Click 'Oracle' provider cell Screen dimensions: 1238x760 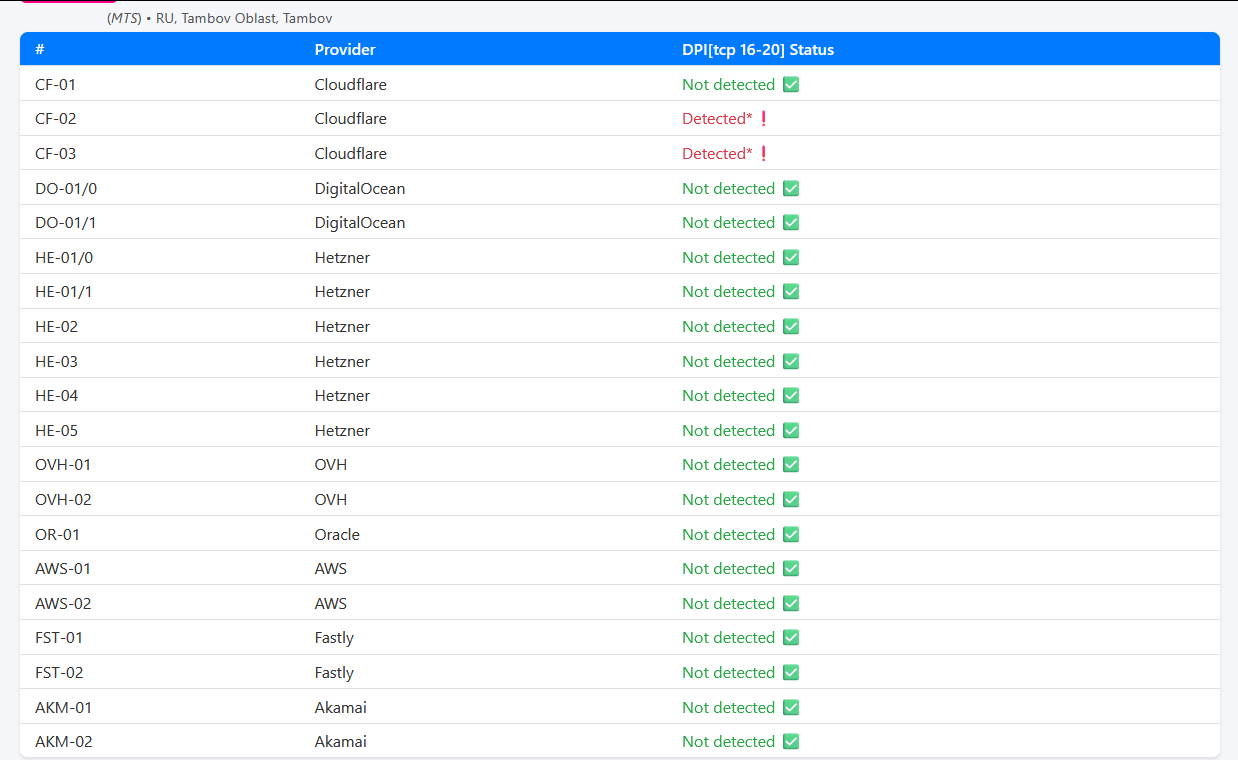(x=337, y=535)
